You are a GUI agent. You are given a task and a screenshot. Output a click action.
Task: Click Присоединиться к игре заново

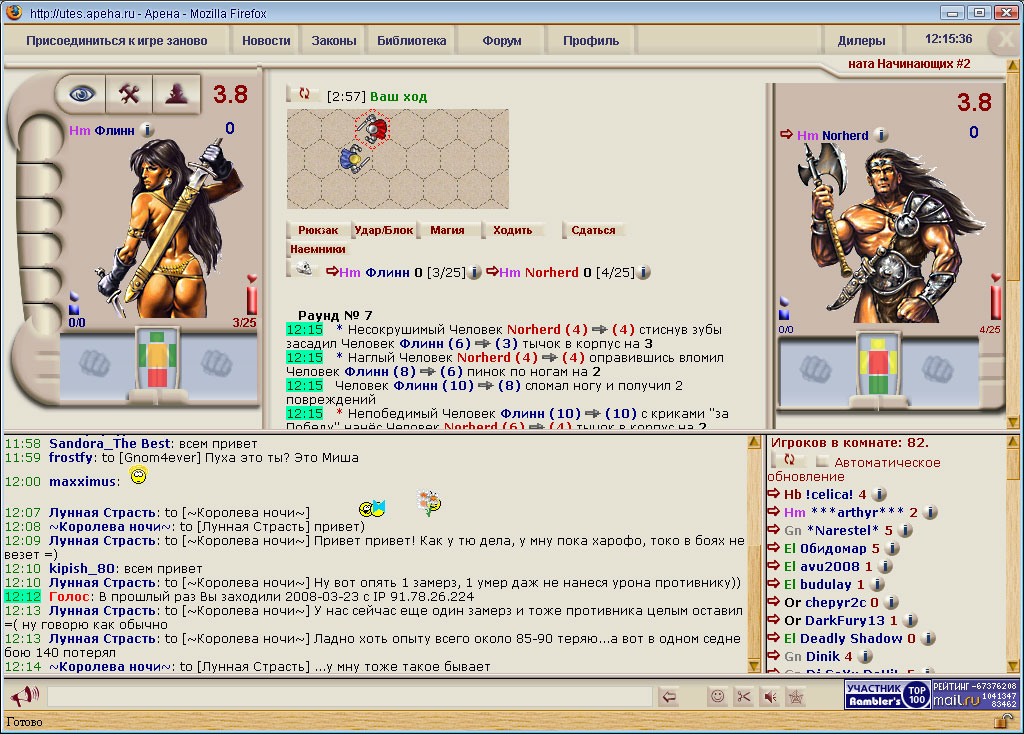(116, 40)
